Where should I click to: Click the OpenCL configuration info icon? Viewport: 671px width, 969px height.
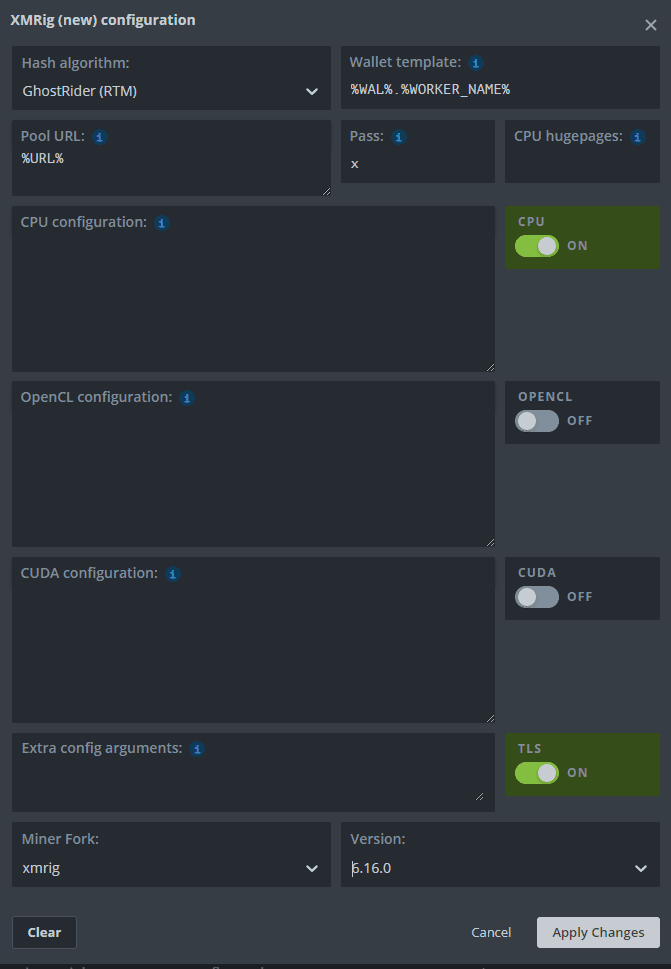[x=187, y=398]
